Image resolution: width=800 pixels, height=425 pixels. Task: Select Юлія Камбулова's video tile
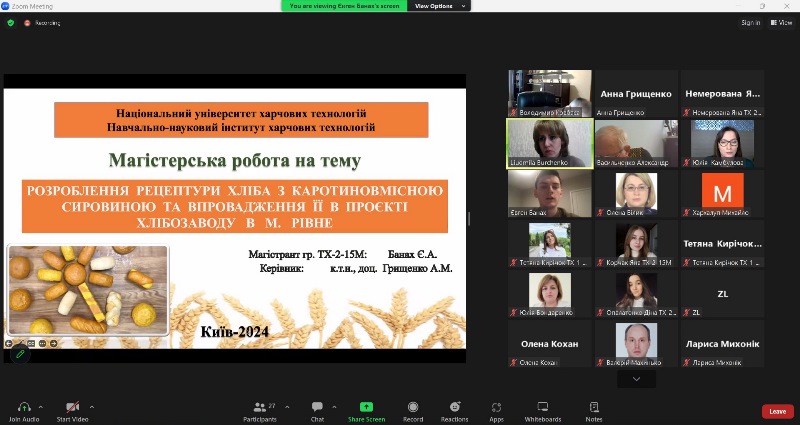pos(722,143)
